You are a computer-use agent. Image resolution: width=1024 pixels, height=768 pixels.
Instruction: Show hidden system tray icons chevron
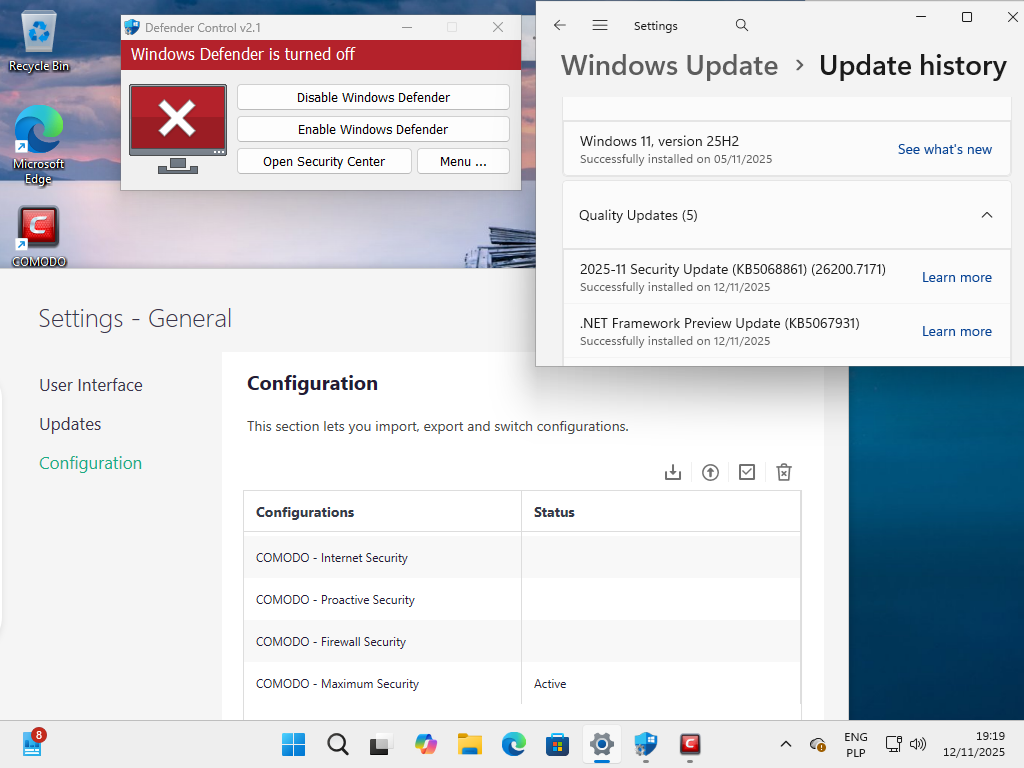click(x=786, y=744)
